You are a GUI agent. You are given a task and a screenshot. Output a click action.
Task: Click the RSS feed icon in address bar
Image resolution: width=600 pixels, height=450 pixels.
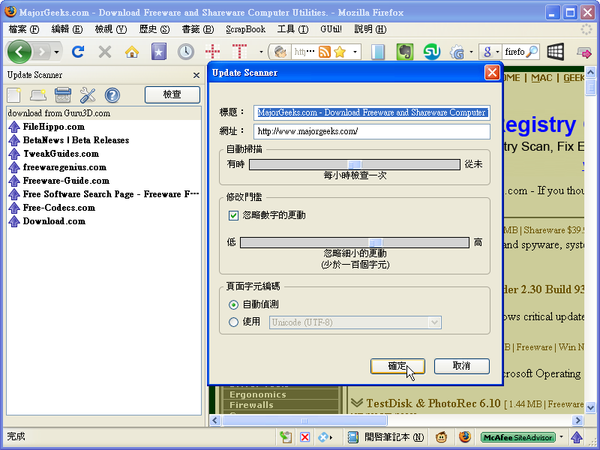click(324, 52)
